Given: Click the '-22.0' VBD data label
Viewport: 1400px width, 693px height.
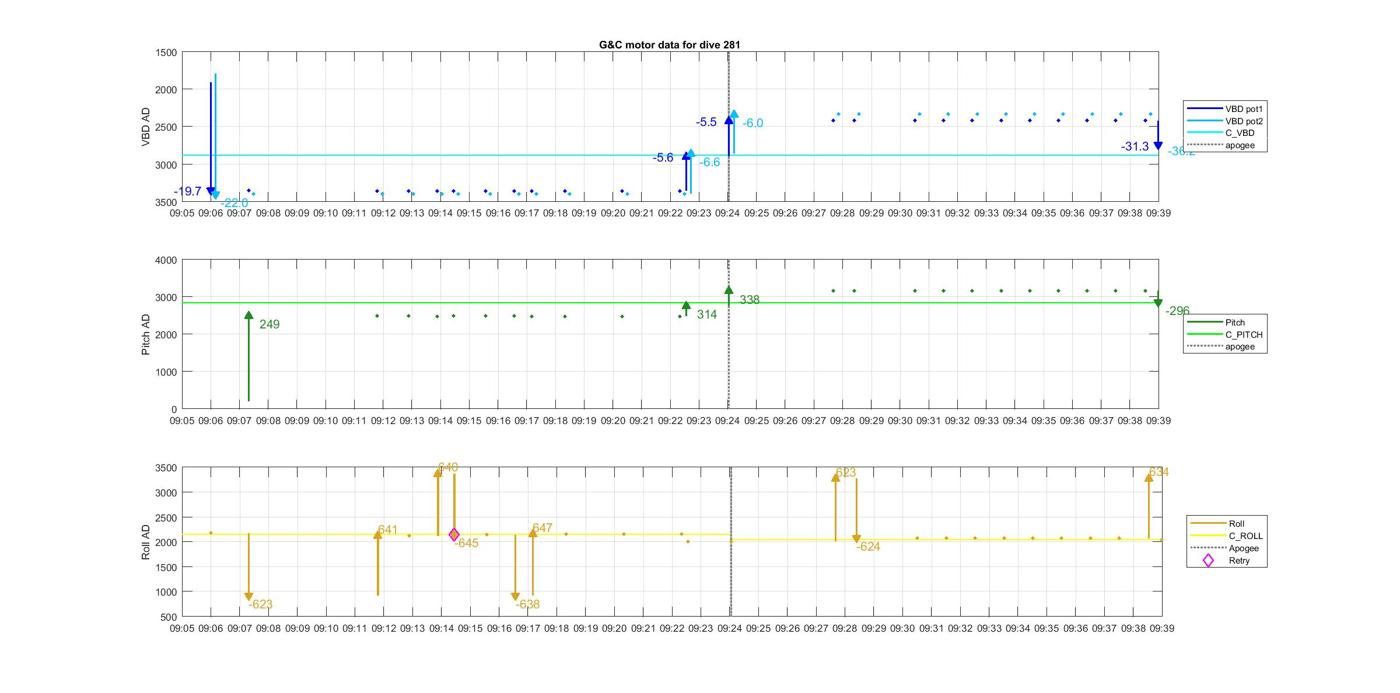Looking at the screenshot, I should tap(234, 203).
